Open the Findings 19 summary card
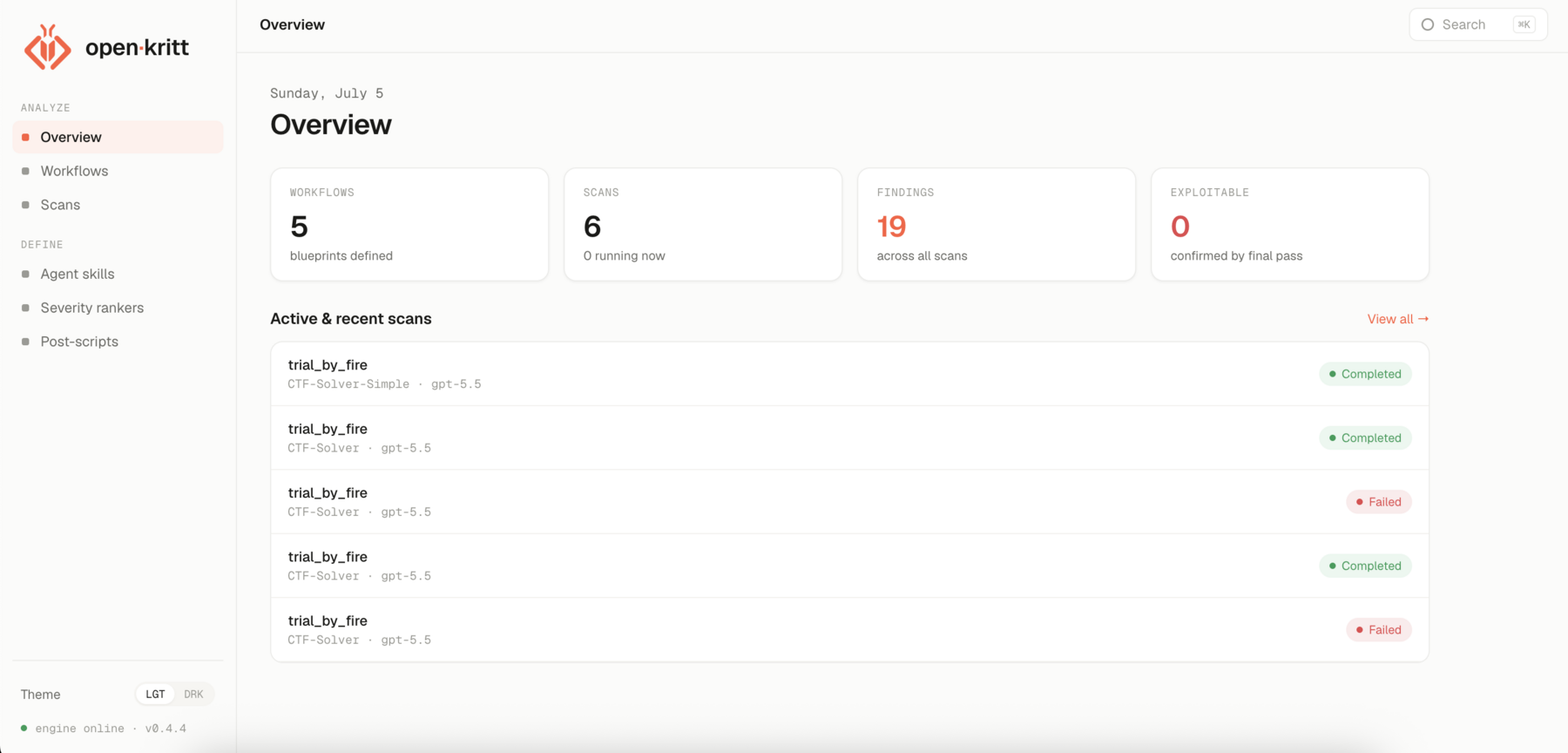Viewport: 1568px width, 753px height. pyautogui.click(x=997, y=225)
